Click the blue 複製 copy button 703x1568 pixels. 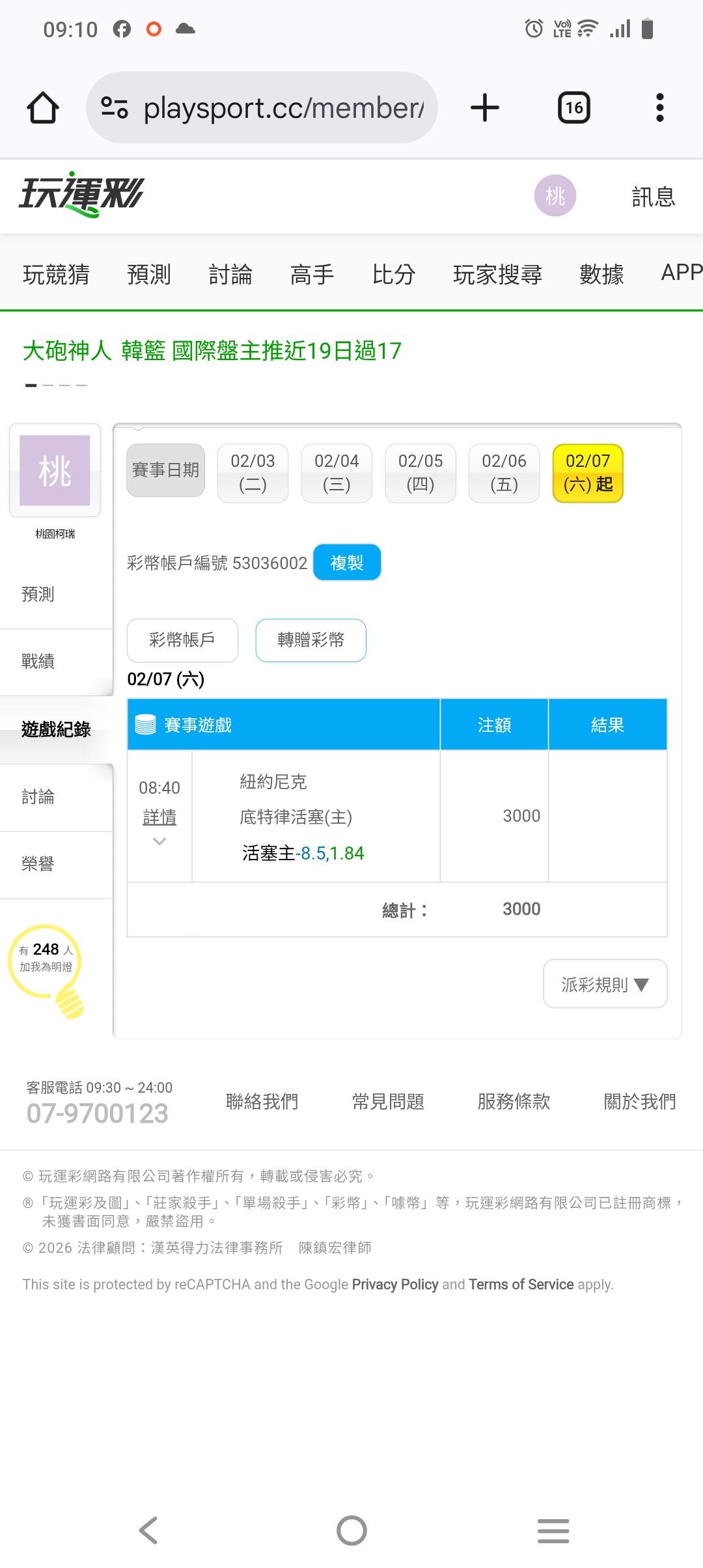tap(346, 563)
